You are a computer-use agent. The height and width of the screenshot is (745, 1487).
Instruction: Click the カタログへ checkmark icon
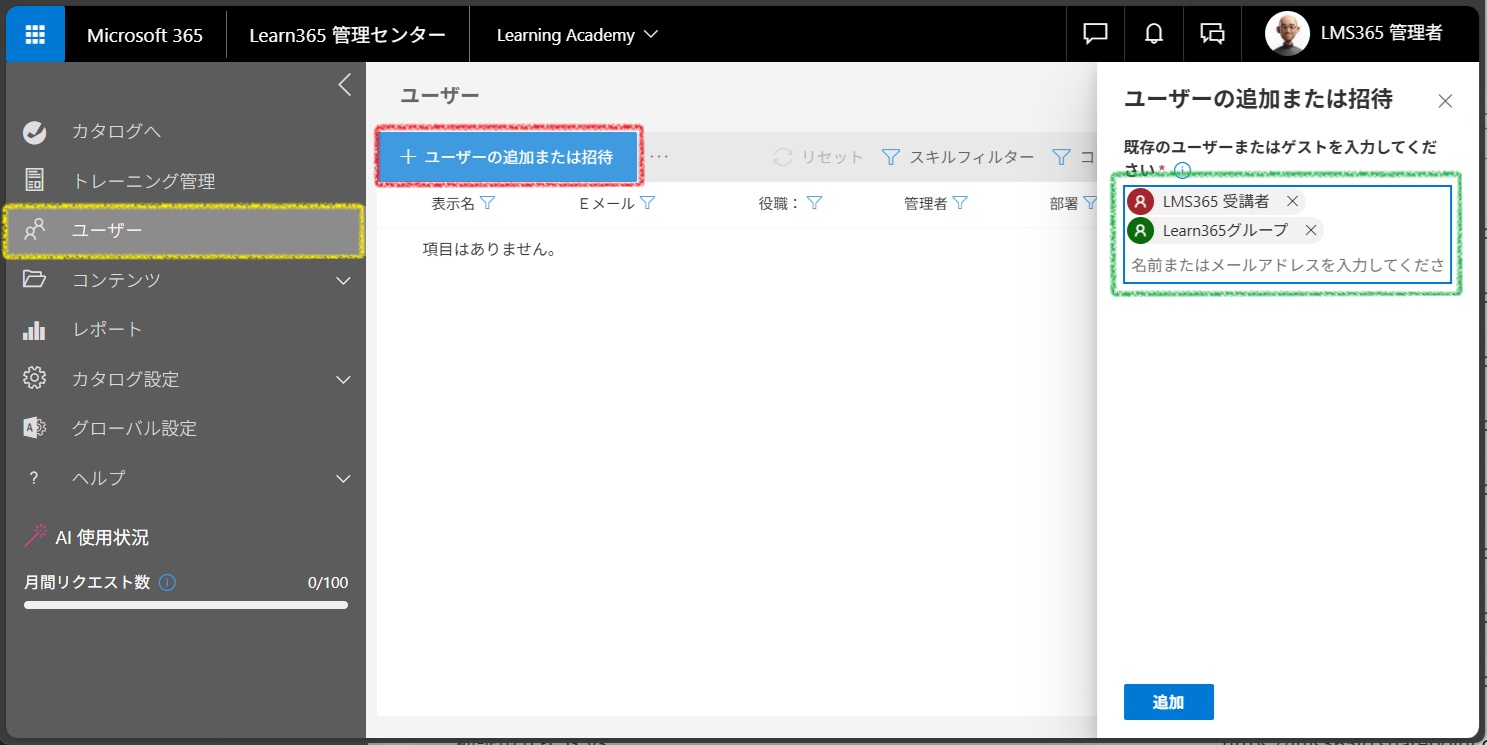click(x=34, y=132)
